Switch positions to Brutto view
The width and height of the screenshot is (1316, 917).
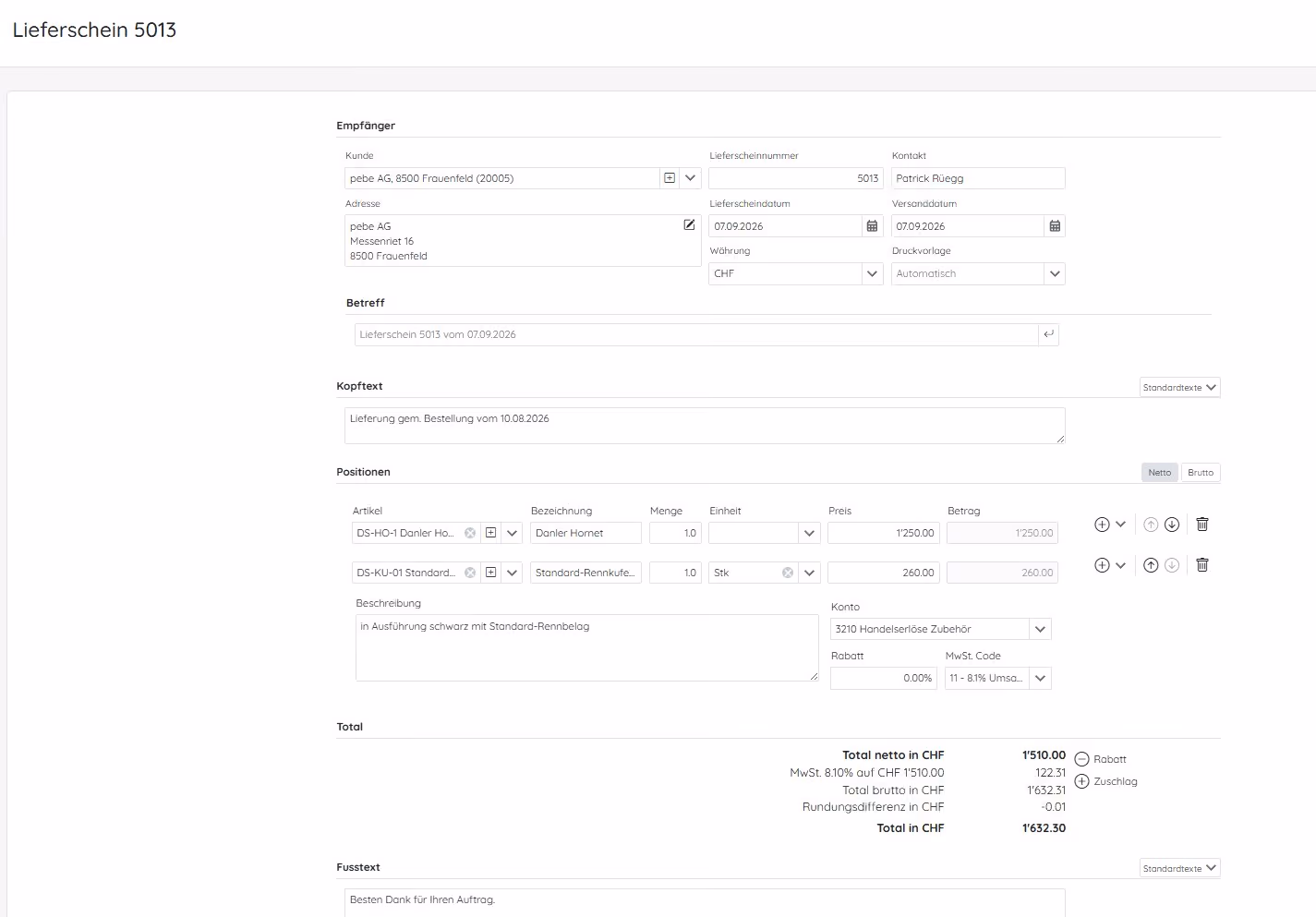coord(1201,472)
